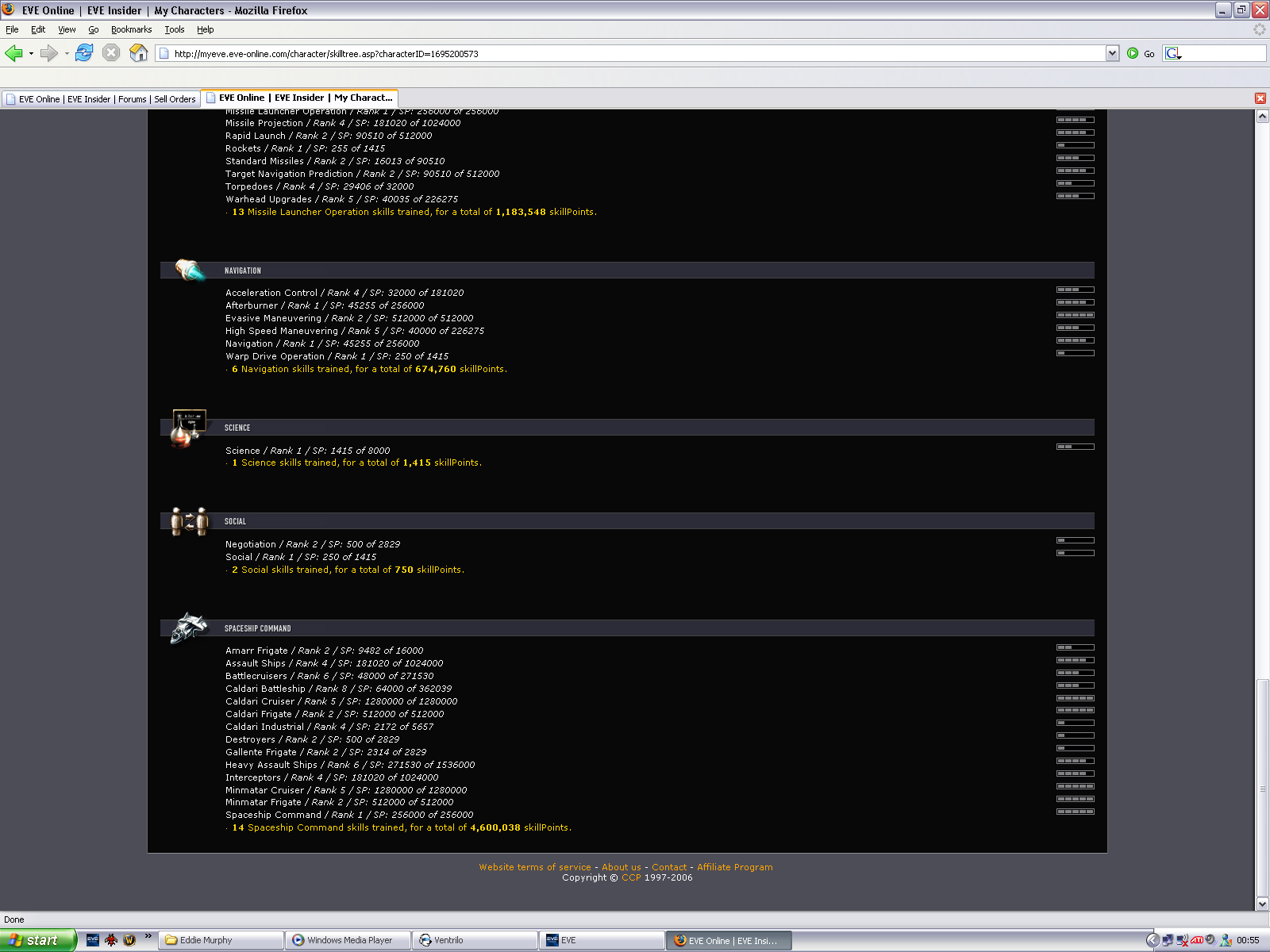Screen dimensions: 1270x952
Task: Open the Contact link in the footer
Action: [x=669, y=867]
